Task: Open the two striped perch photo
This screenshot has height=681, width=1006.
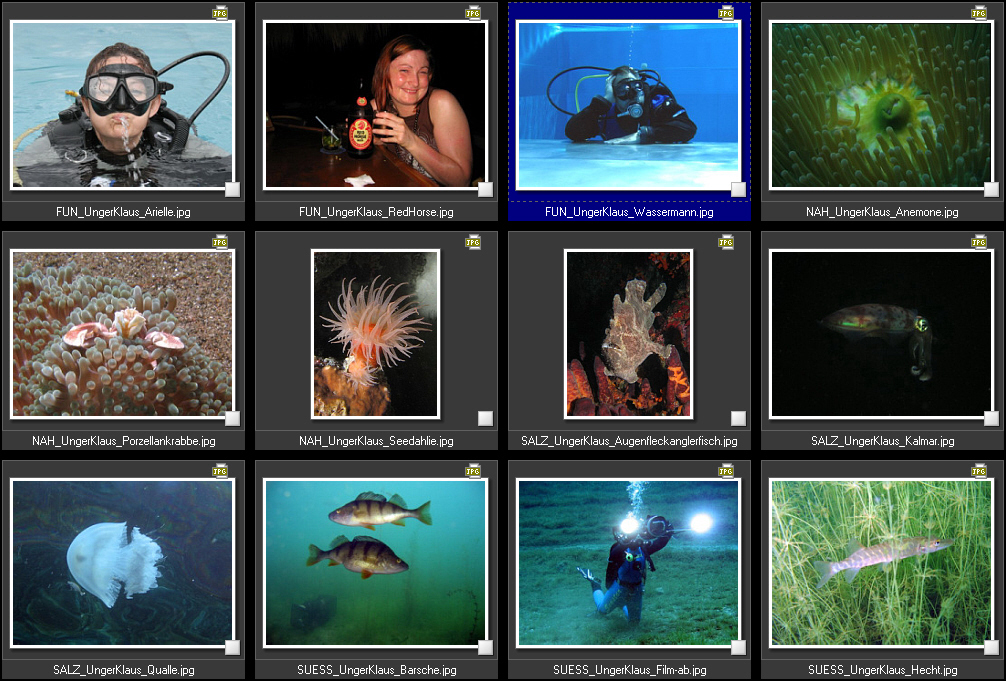Action: pos(375,563)
